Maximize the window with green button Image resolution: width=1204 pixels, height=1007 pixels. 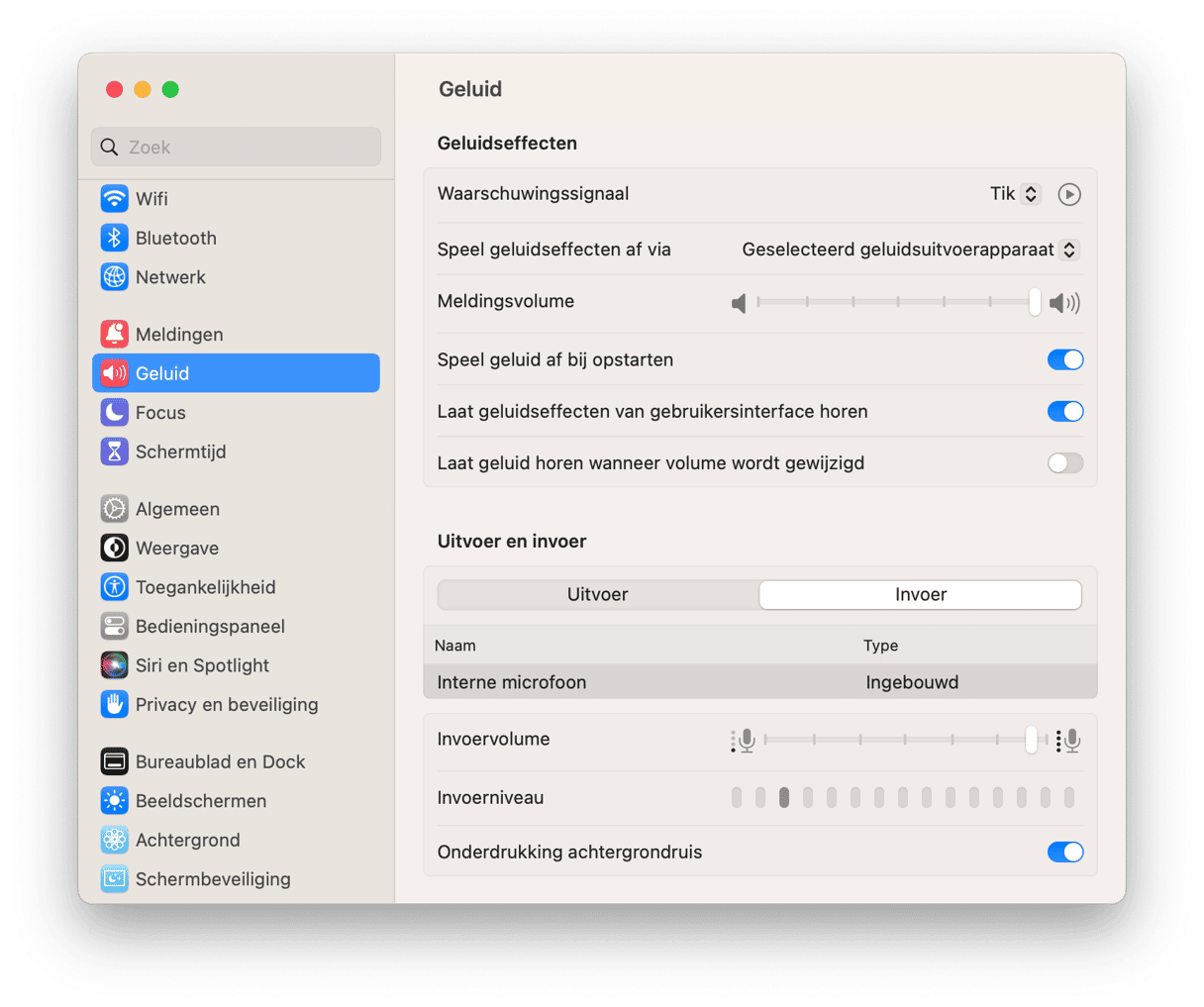tap(170, 89)
